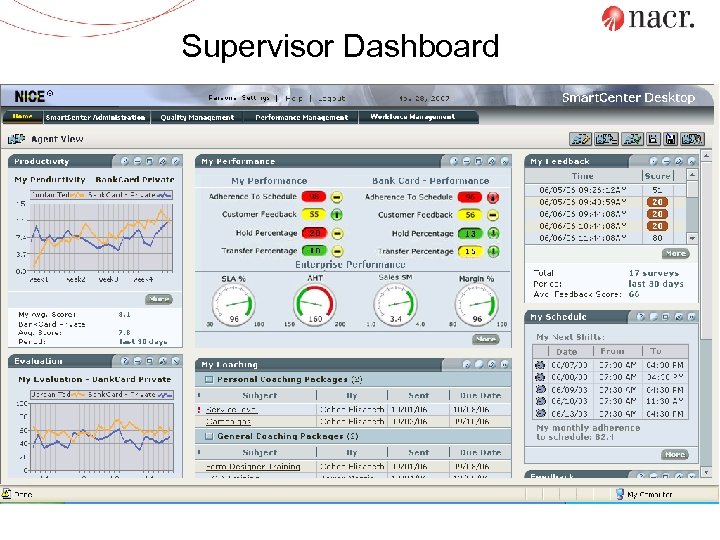Click the edit icon on the My Feedback panel
Image resolution: width=720 pixels, height=540 pixels.
pyautogui.click(x=679, y=161)
